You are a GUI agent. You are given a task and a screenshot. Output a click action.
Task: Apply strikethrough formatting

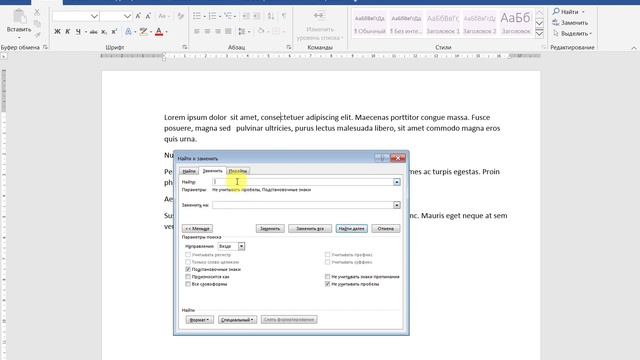tap(93, 31)
